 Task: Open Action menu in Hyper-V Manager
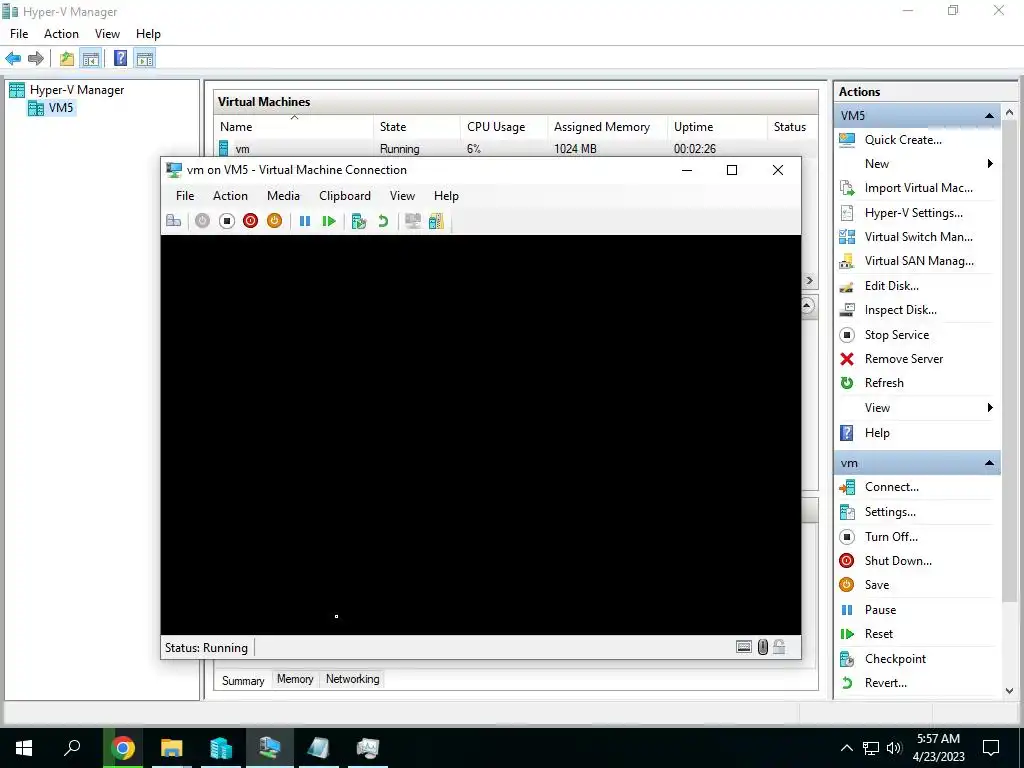(x=61, y=34)
